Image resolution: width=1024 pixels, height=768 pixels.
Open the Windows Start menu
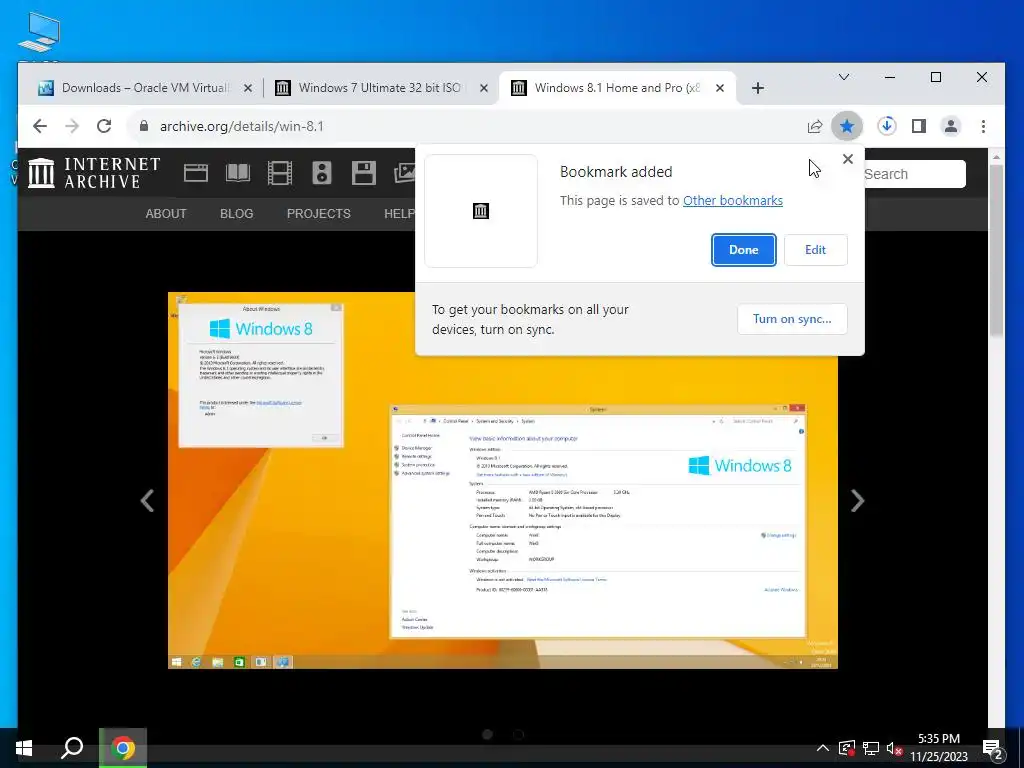(24, 748)
